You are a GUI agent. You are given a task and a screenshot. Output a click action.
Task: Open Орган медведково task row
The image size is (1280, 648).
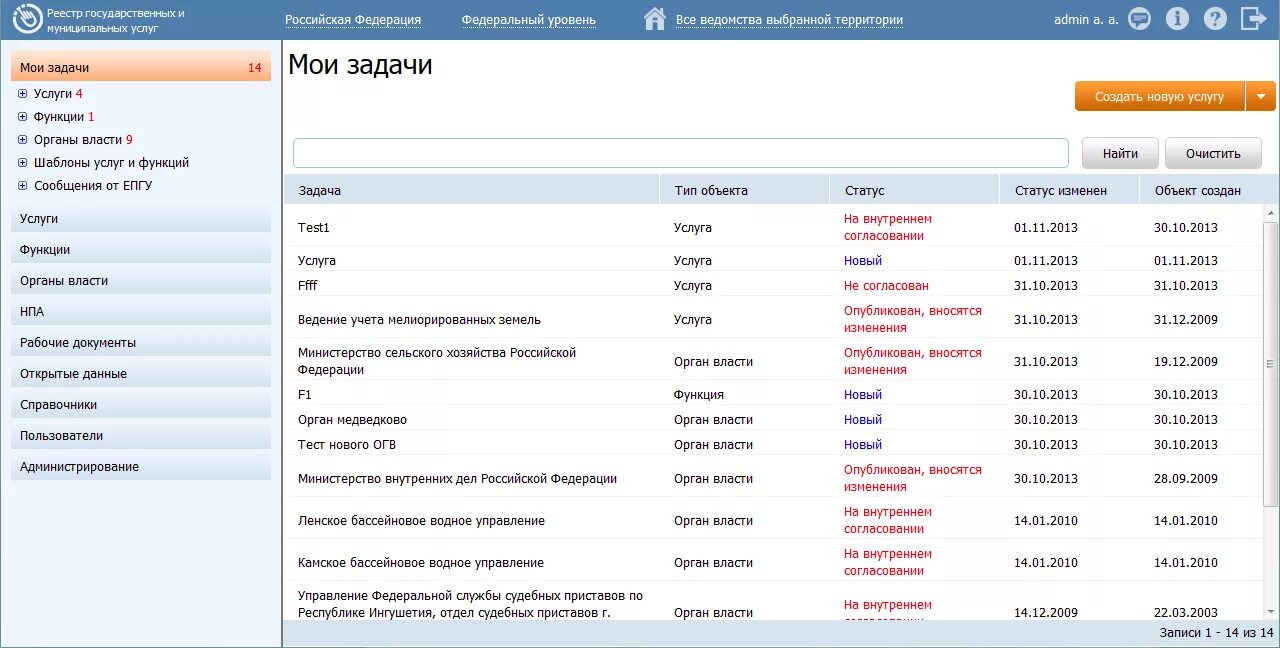pos(774,419)
